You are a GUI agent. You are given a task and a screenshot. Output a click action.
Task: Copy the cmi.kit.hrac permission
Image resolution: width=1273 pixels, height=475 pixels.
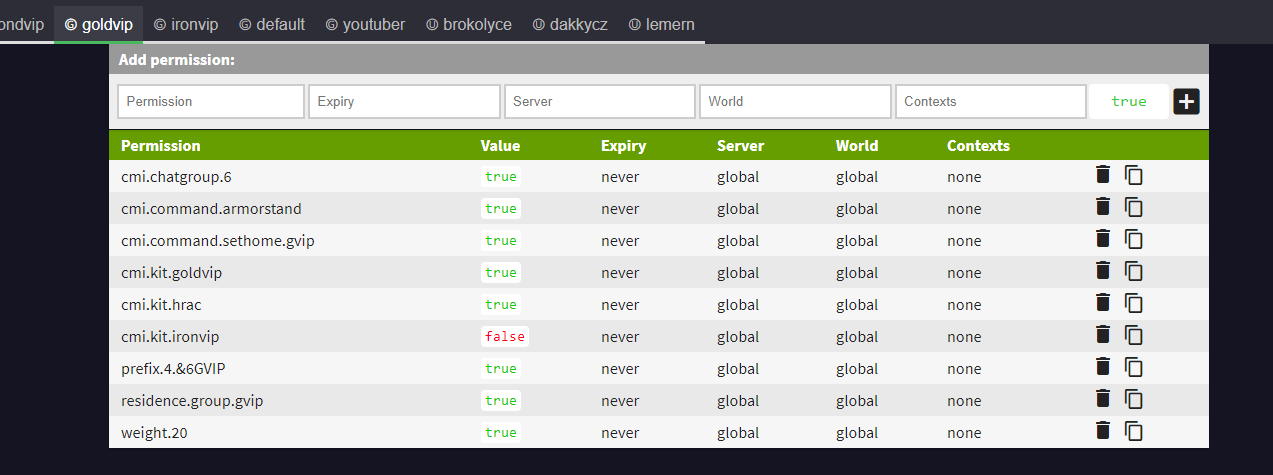(1133, 303)
